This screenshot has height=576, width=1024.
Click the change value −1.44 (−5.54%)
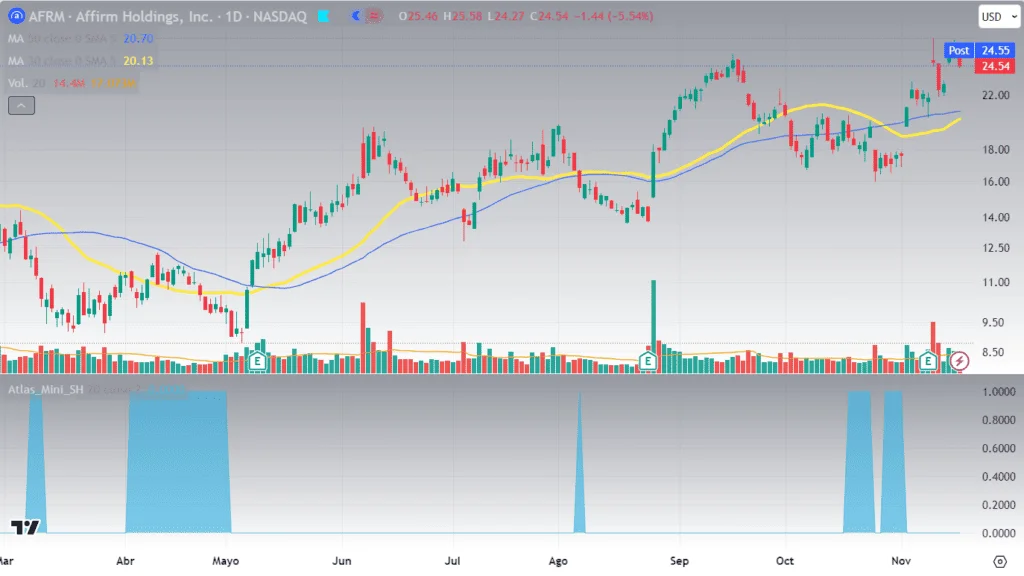pyautogui.click(x=614, y=16)
